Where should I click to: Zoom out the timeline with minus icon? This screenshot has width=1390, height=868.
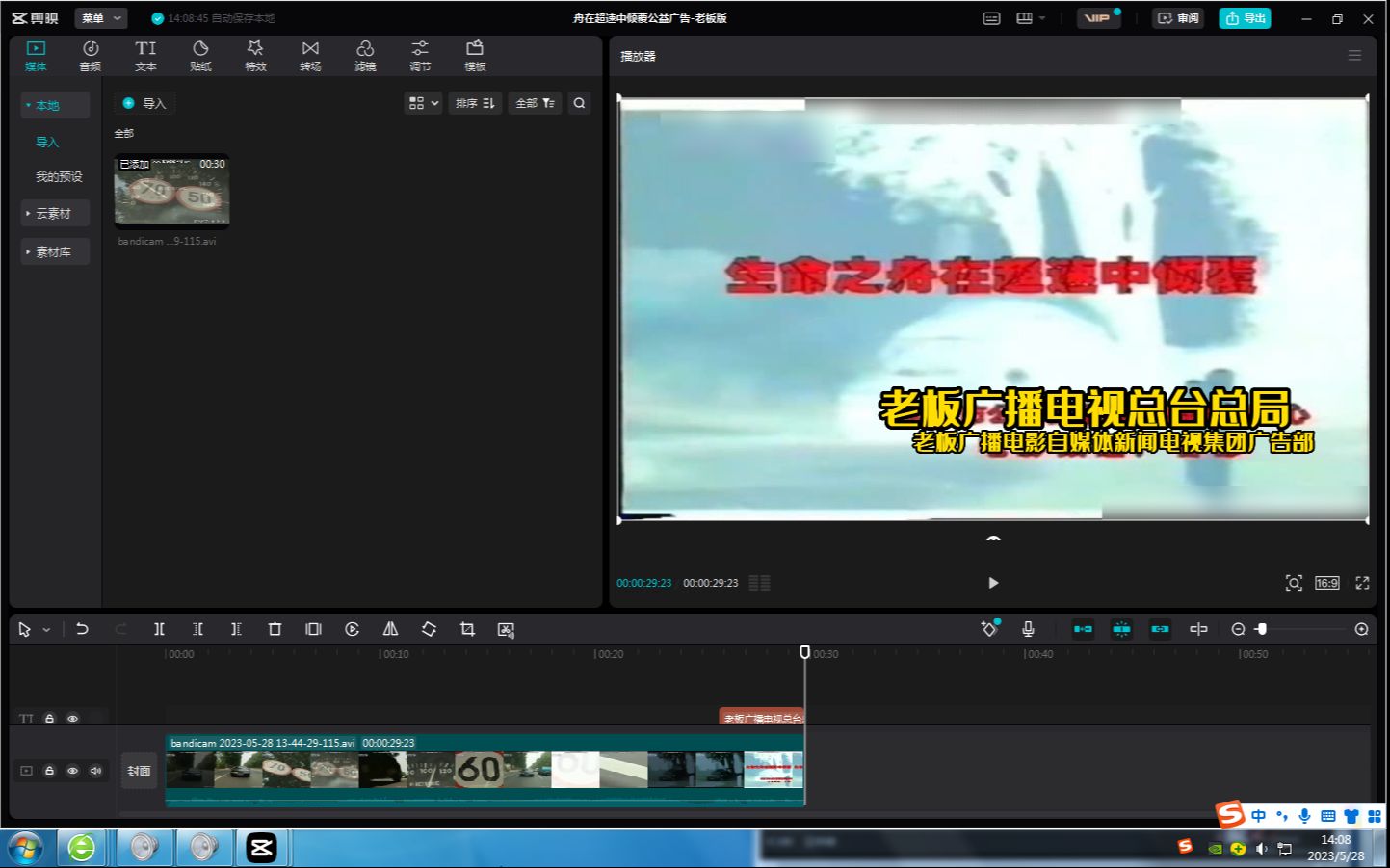1238,629
